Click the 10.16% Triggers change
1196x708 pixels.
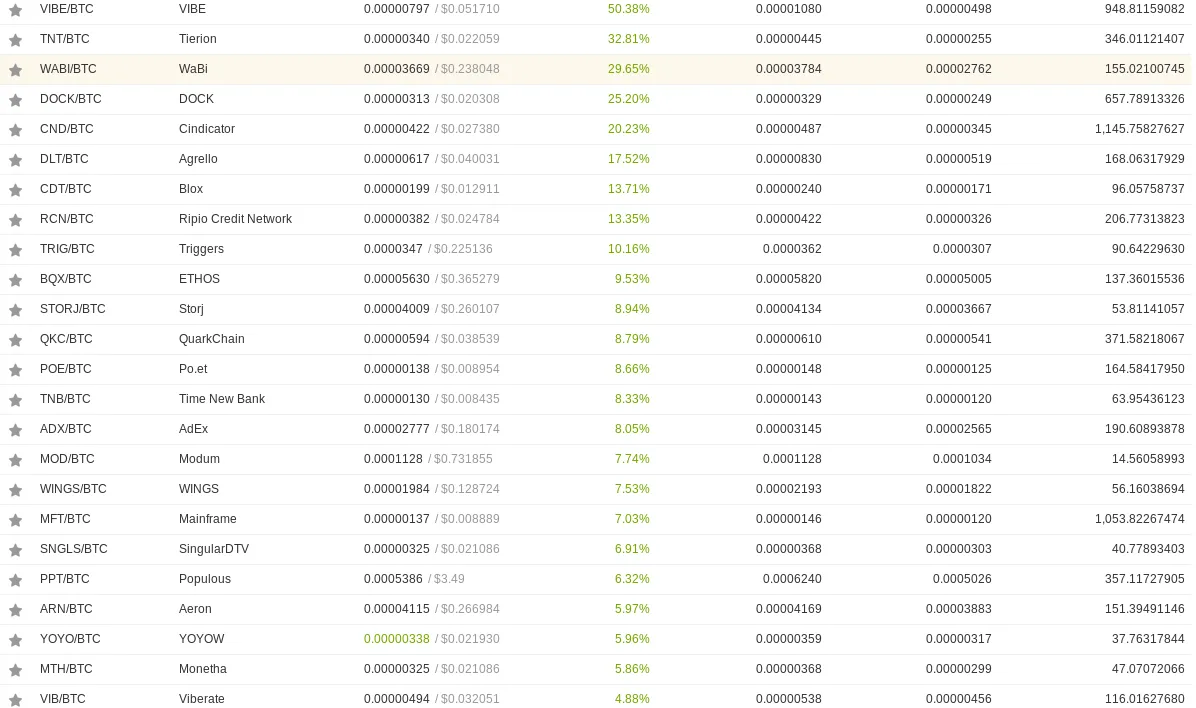coord(629,249)
